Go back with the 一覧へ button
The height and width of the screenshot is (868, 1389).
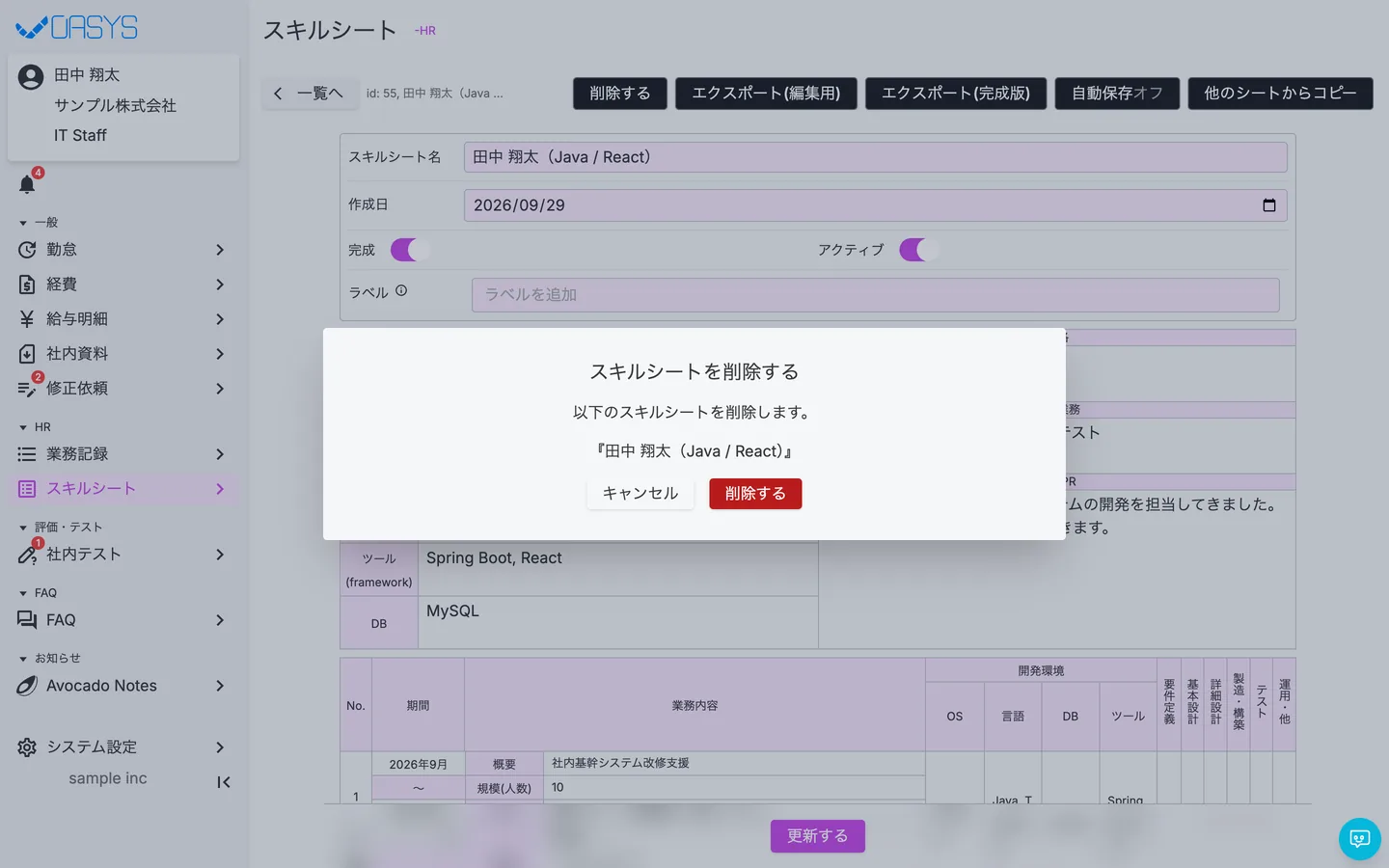pyautogui.click(x=309, y=94)
